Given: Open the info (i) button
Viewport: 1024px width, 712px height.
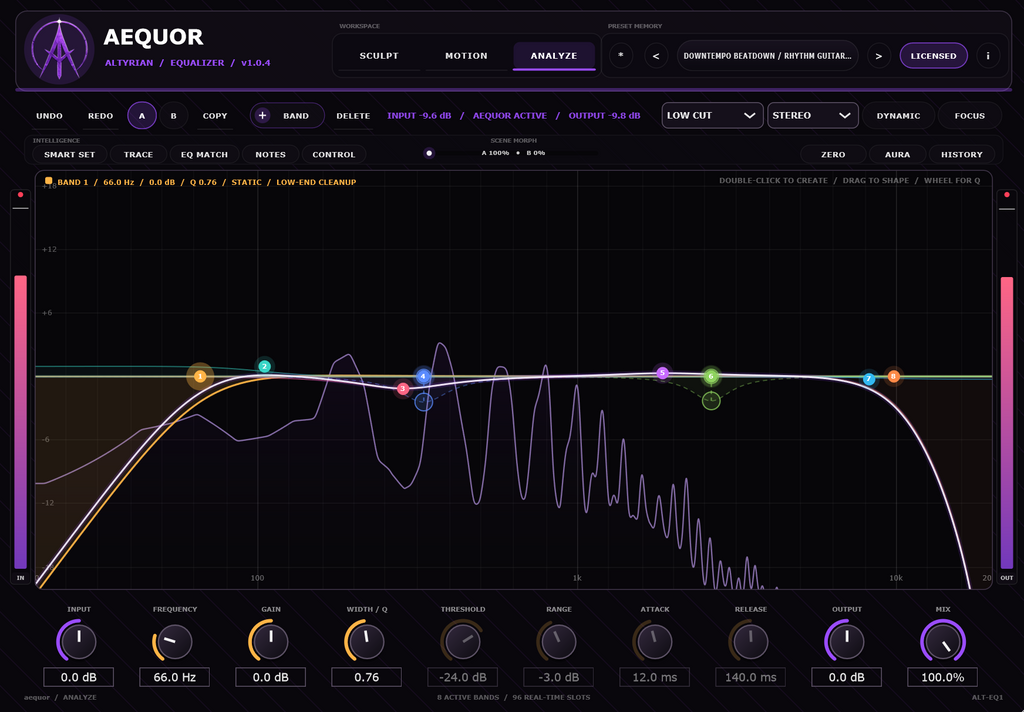Looking at the screenshot, I should pyautogui.click(x=988, y=56).
